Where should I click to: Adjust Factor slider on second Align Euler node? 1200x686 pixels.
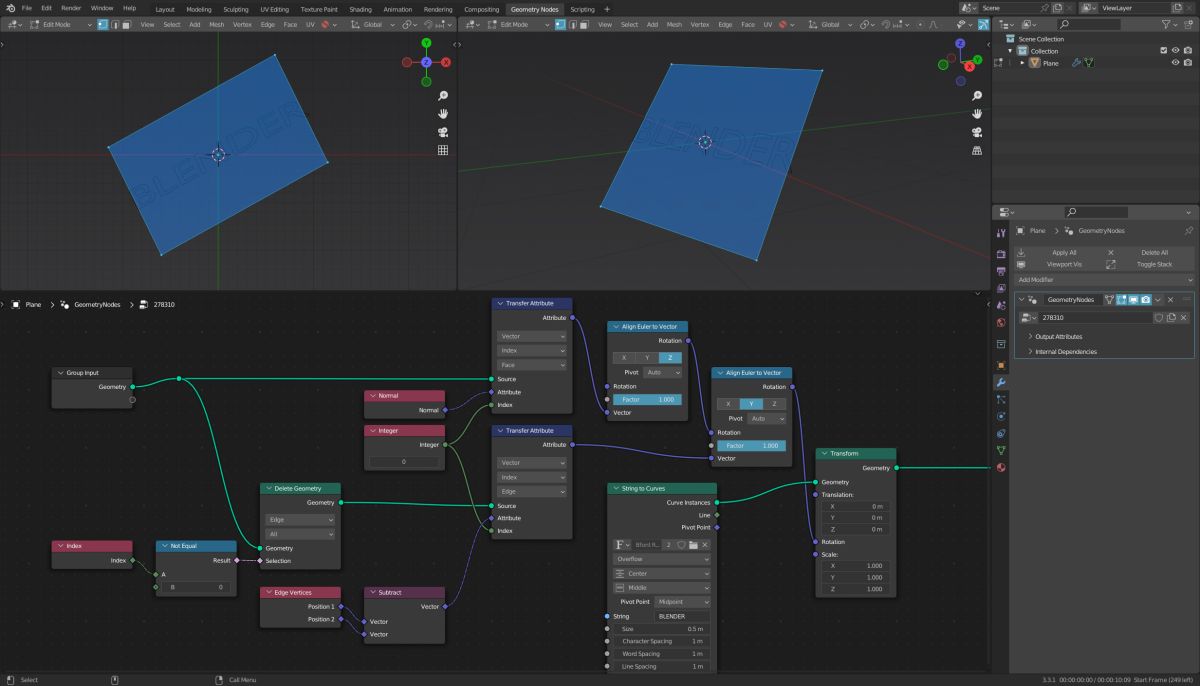click(751, 445)
